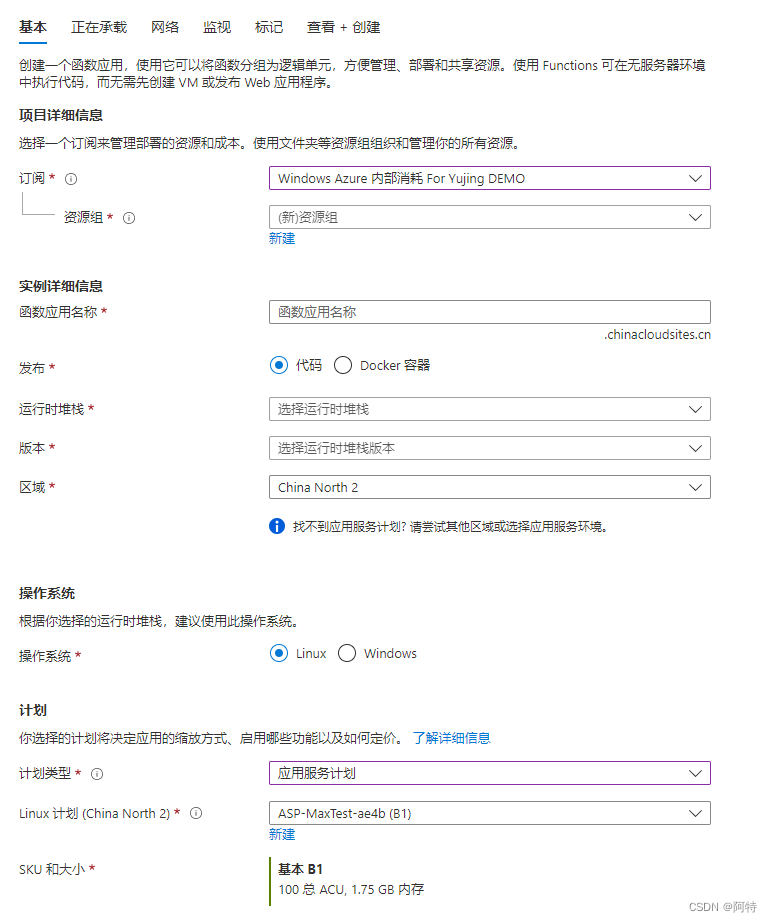
Task: Click info icon next to 资源组 label
Action: (x=129, y=218)
